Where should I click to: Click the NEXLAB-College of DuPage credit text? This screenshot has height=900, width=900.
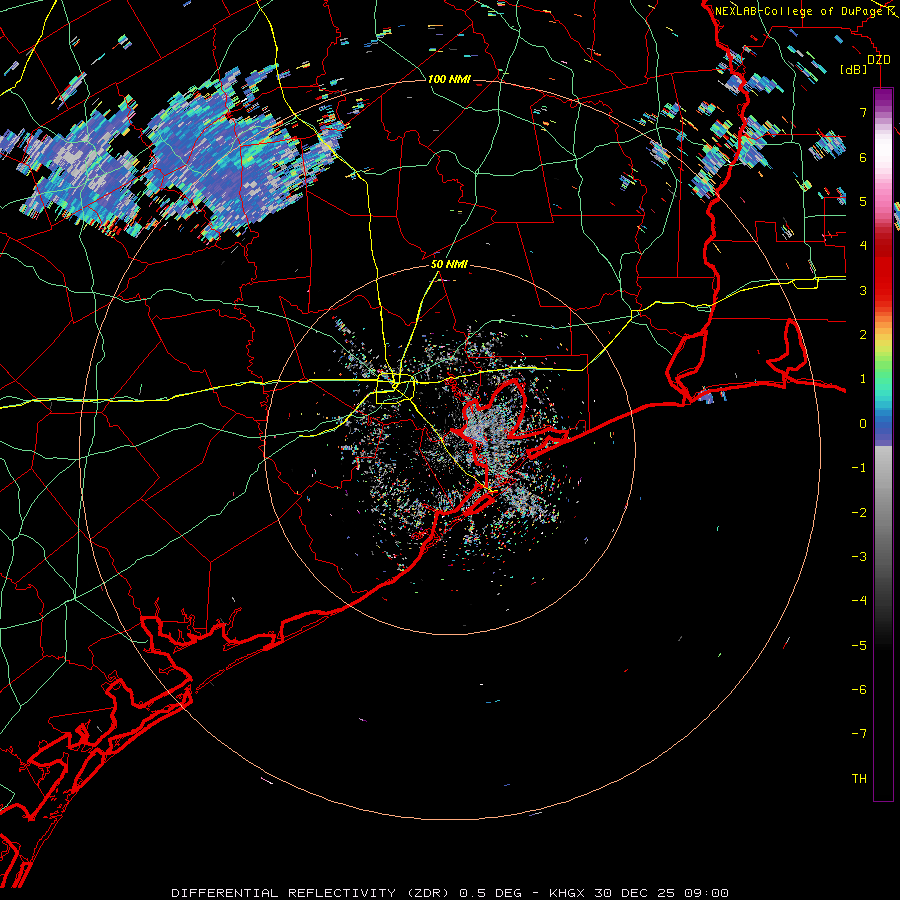tap(798, 11)
